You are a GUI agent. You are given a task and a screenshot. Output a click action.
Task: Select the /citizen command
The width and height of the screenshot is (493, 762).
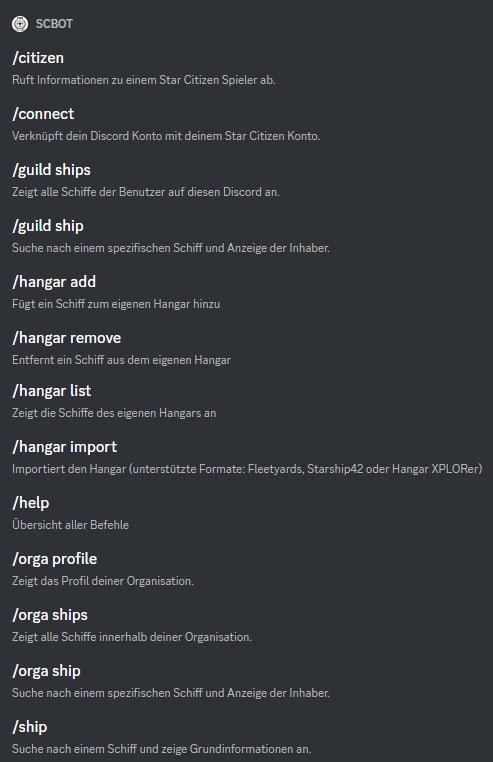38,58
